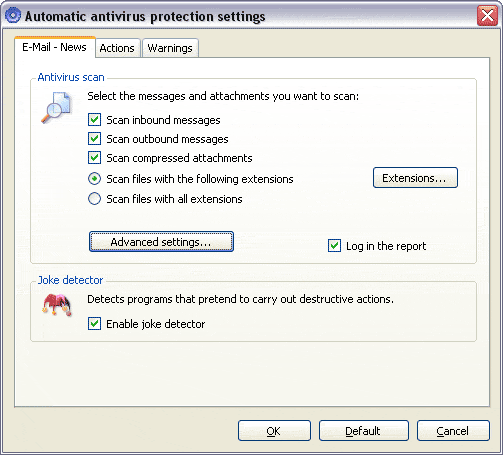Toggle Log in the report checkbox
The image size is (503, 455).
[334, 246]
